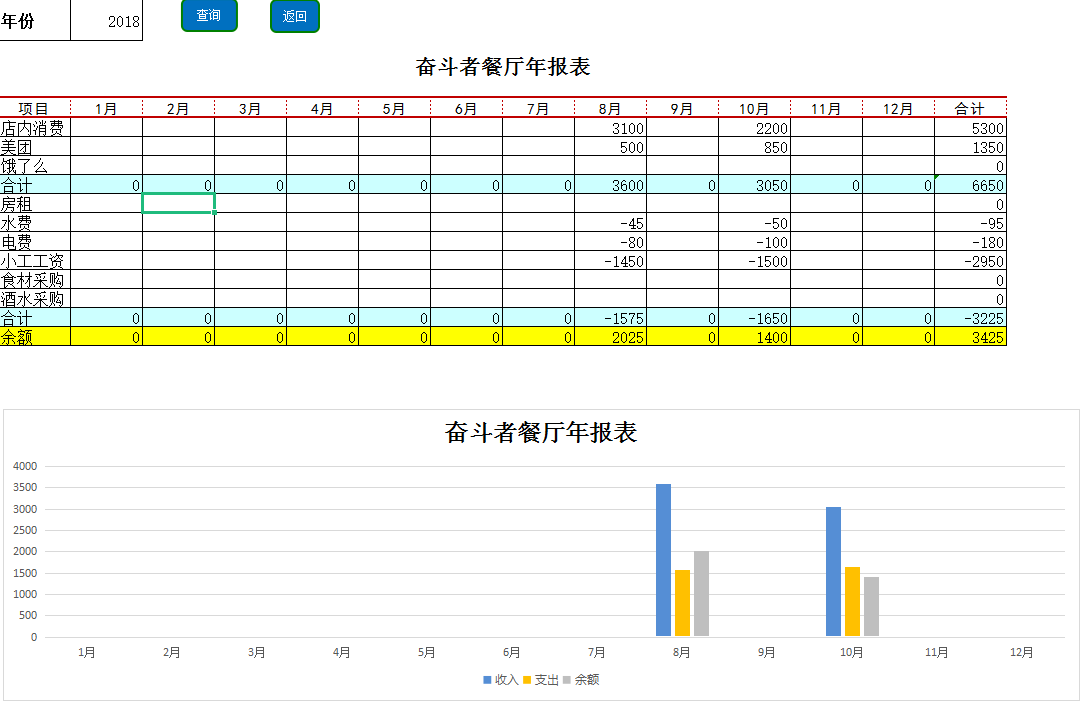This screenshot has height=718, width=1088.
Task: Select the cell with value 2200
Action: (754, 128)
